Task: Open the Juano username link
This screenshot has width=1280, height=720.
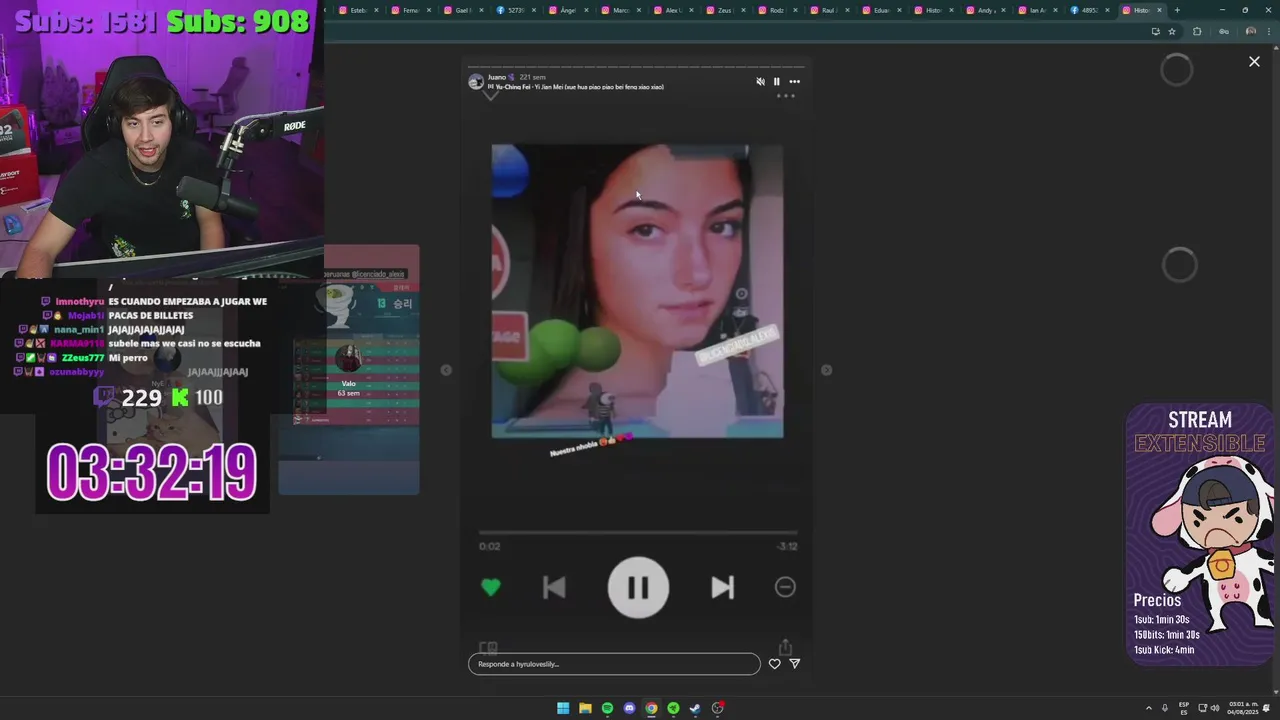Action: tap(497, 77)
